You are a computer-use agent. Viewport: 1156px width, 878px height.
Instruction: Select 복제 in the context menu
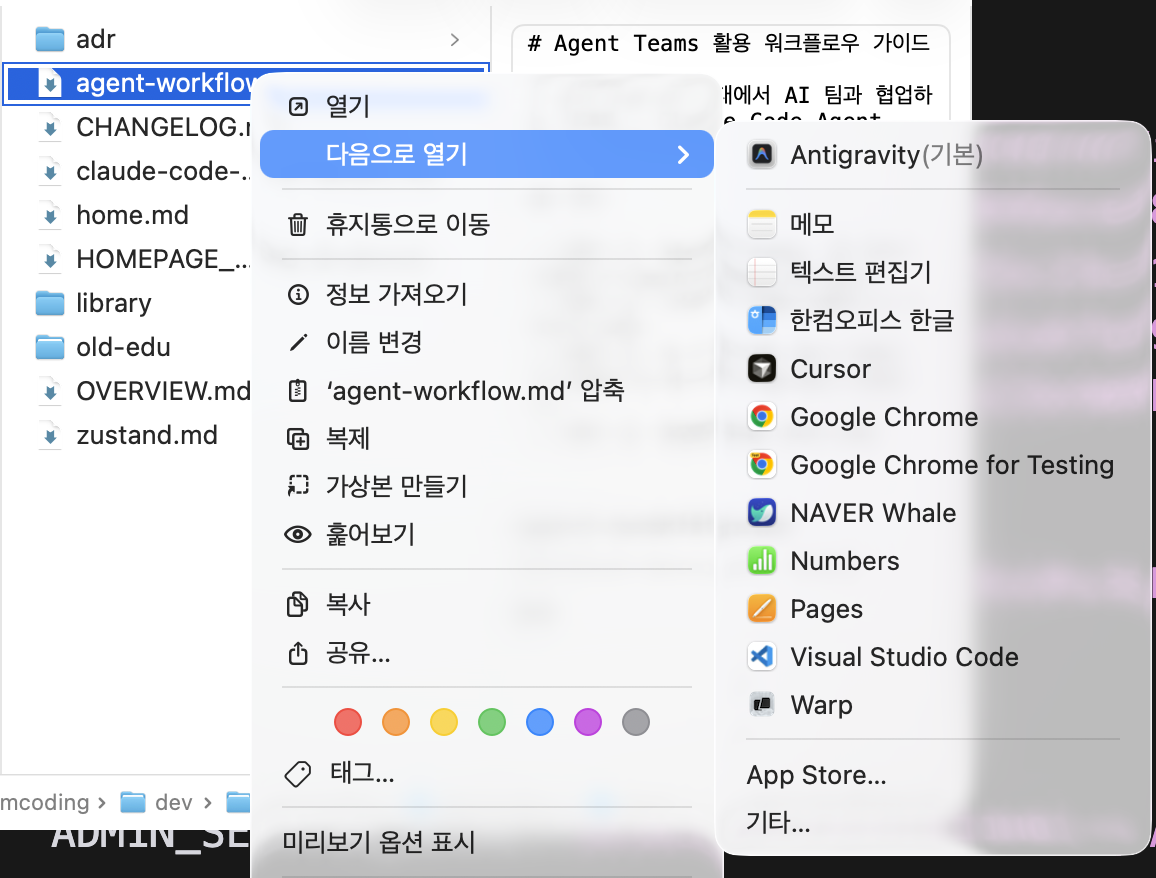coord(487,439)
